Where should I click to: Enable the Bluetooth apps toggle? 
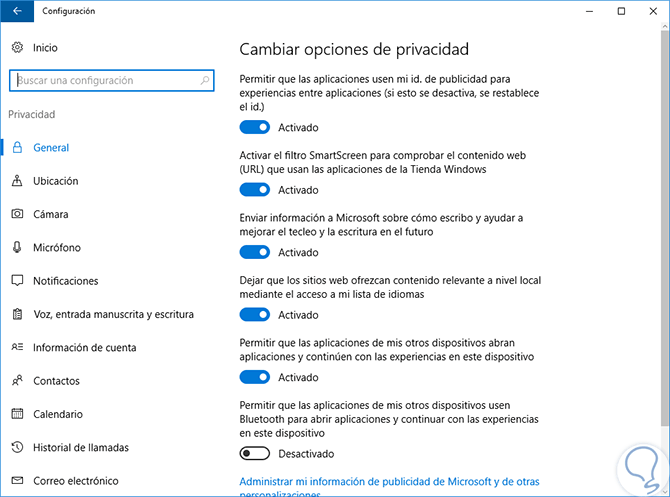[255, 453]
